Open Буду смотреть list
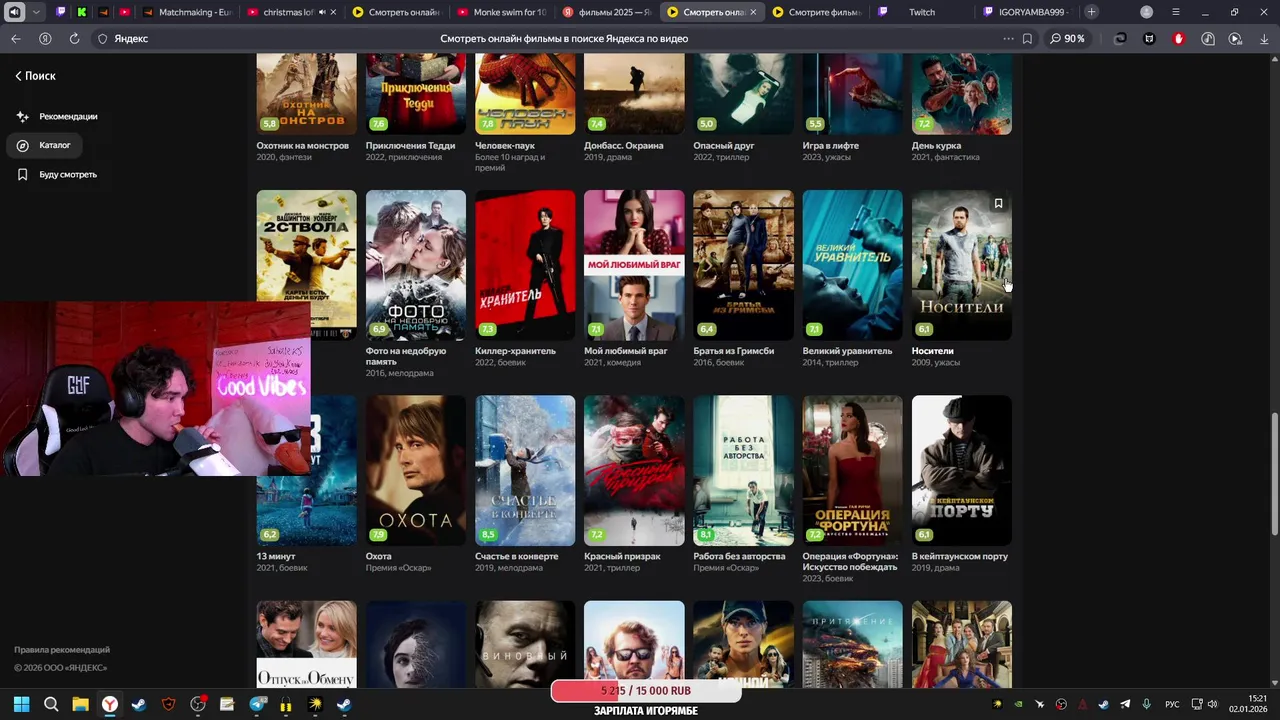This screenshot has width=1280, height=720. 57,174
